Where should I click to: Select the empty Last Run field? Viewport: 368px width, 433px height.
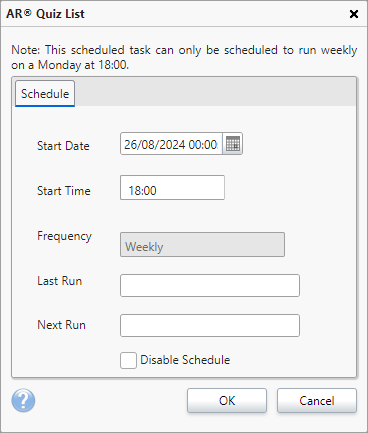[210, 285]
